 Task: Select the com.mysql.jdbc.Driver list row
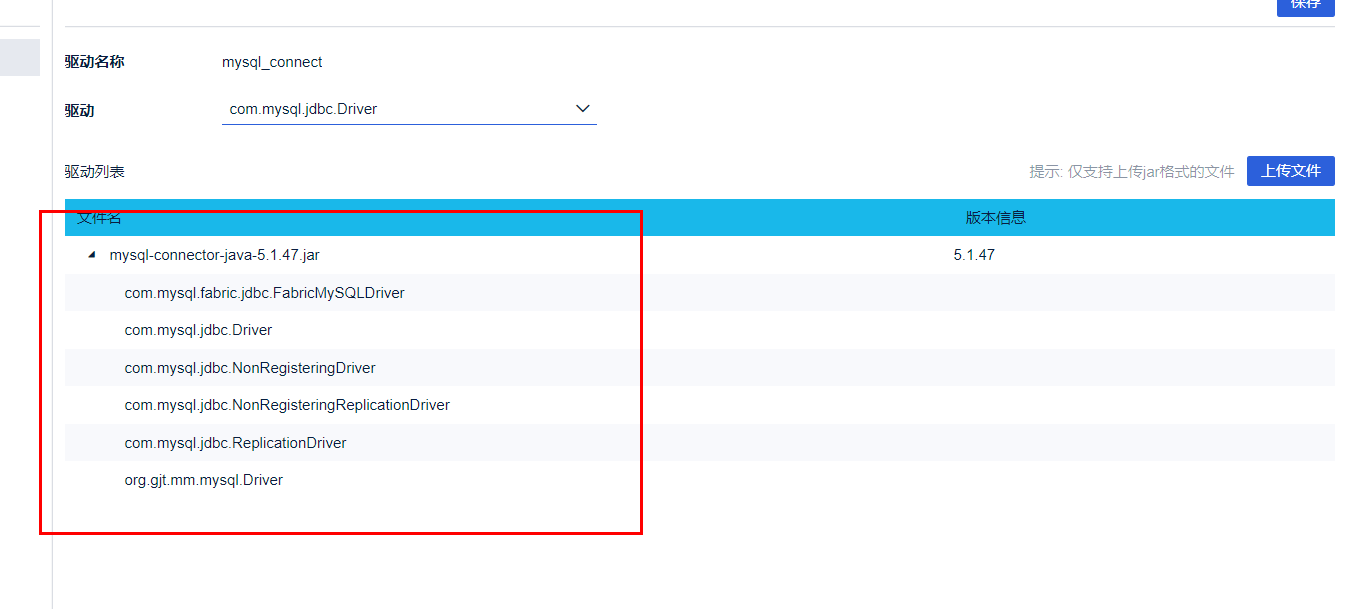tap(700, 330)
